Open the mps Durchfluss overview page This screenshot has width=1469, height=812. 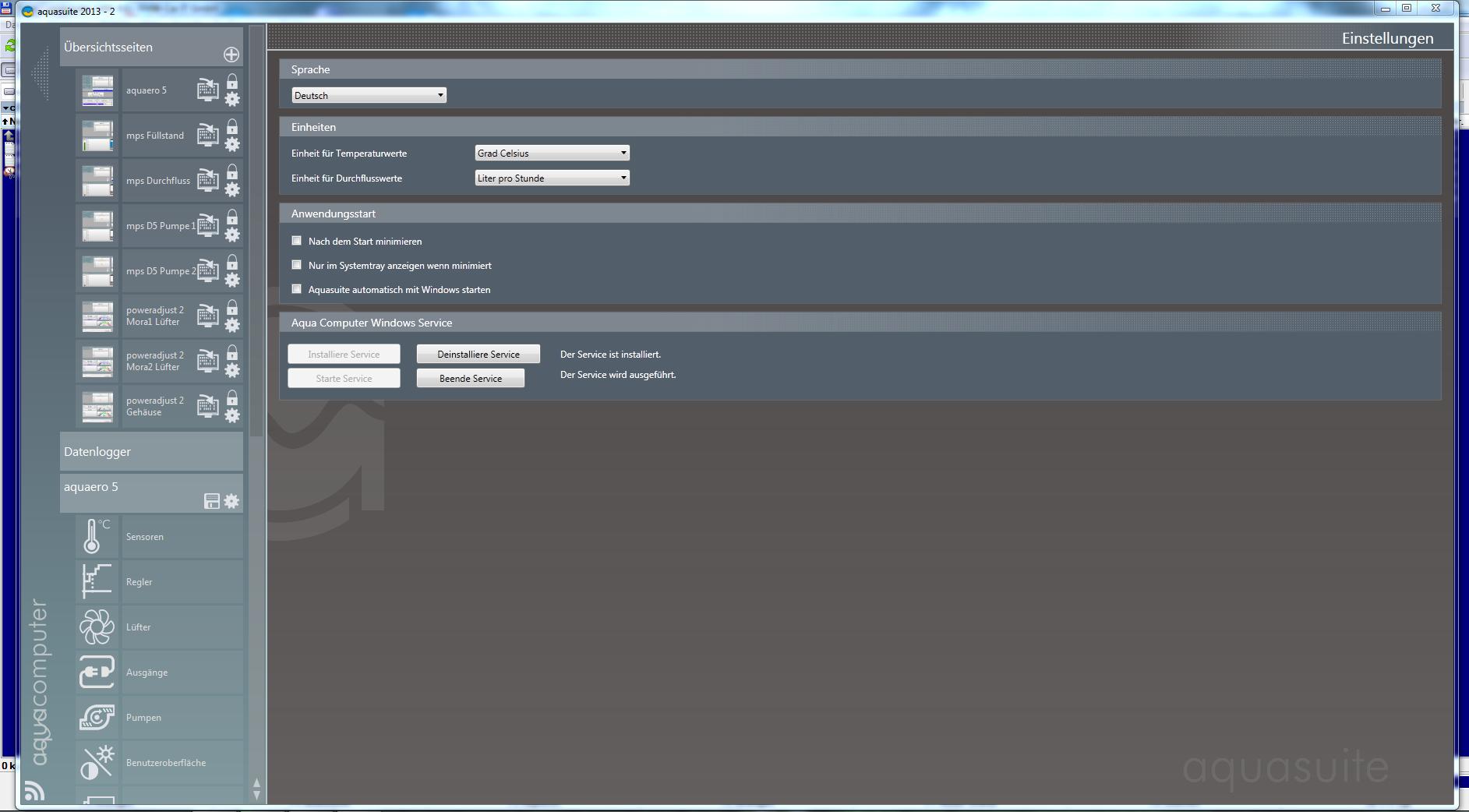[158, 180]
